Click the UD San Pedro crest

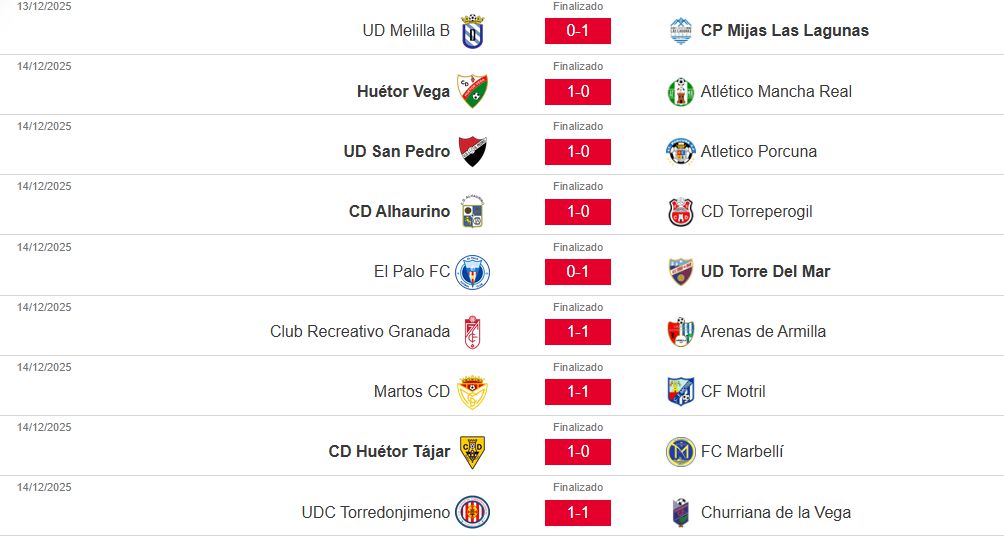click(472, 151)
